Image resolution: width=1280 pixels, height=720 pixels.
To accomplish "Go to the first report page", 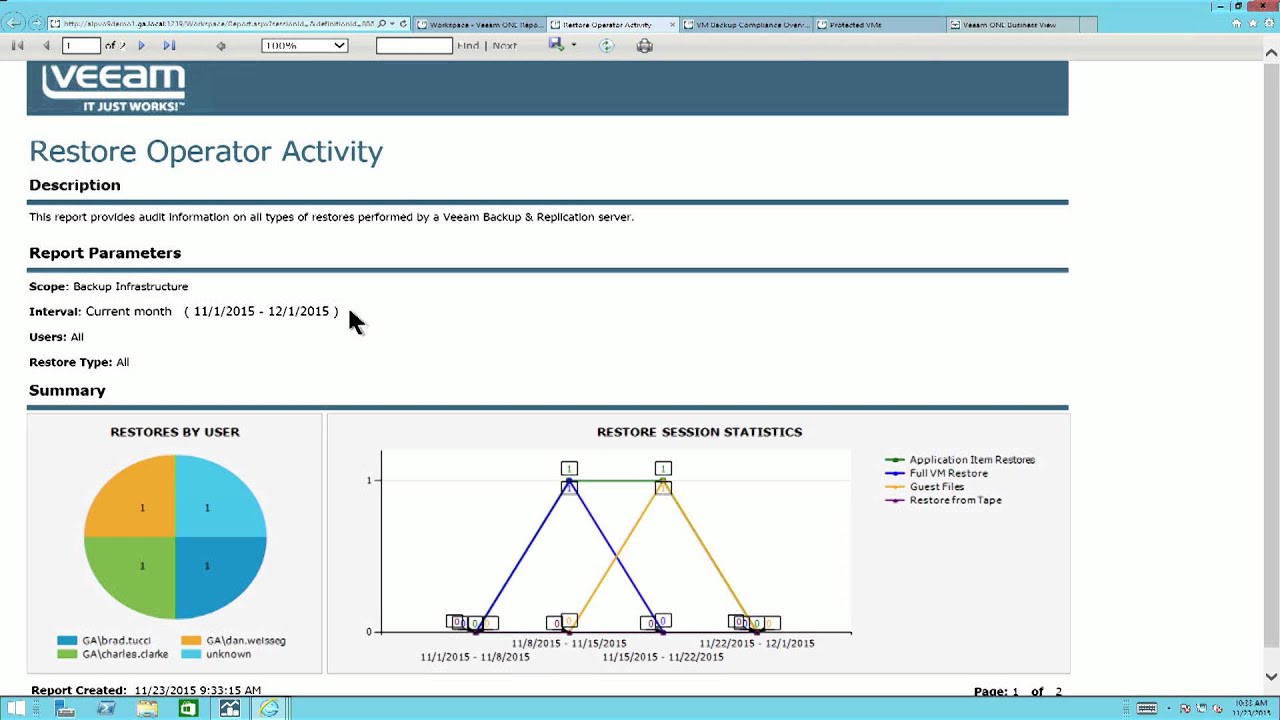I will (17, 45).
